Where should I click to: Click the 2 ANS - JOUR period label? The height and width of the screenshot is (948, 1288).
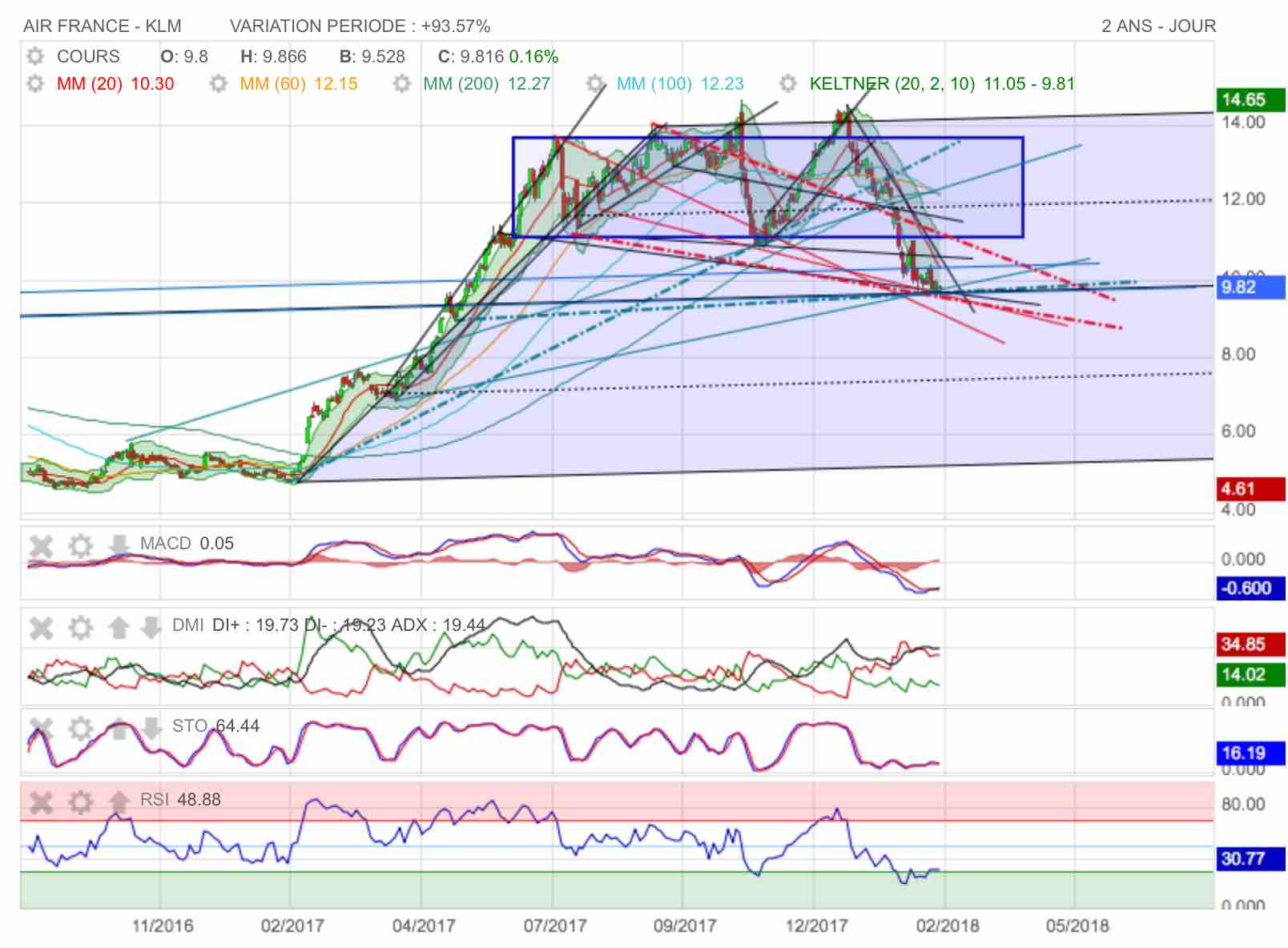point(1158,26)
